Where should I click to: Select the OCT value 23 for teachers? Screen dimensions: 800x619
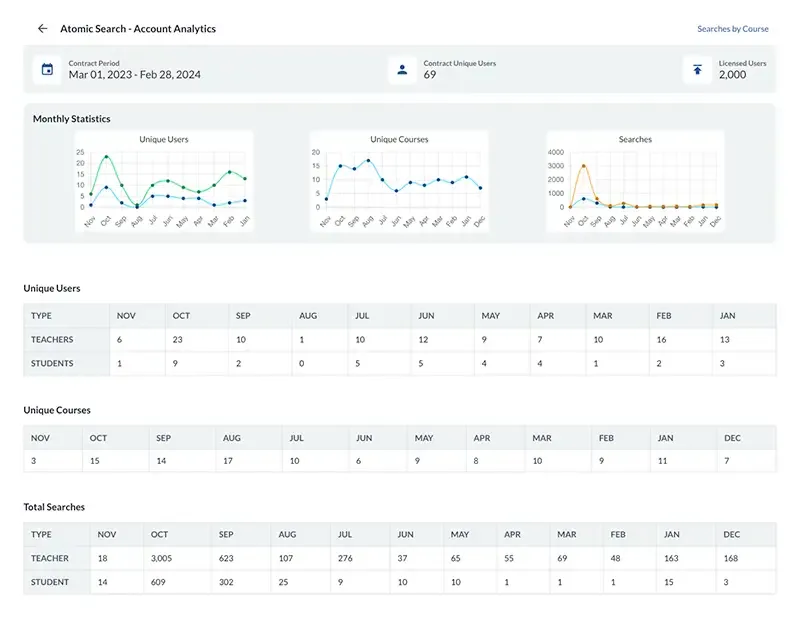tap(179, 339)
